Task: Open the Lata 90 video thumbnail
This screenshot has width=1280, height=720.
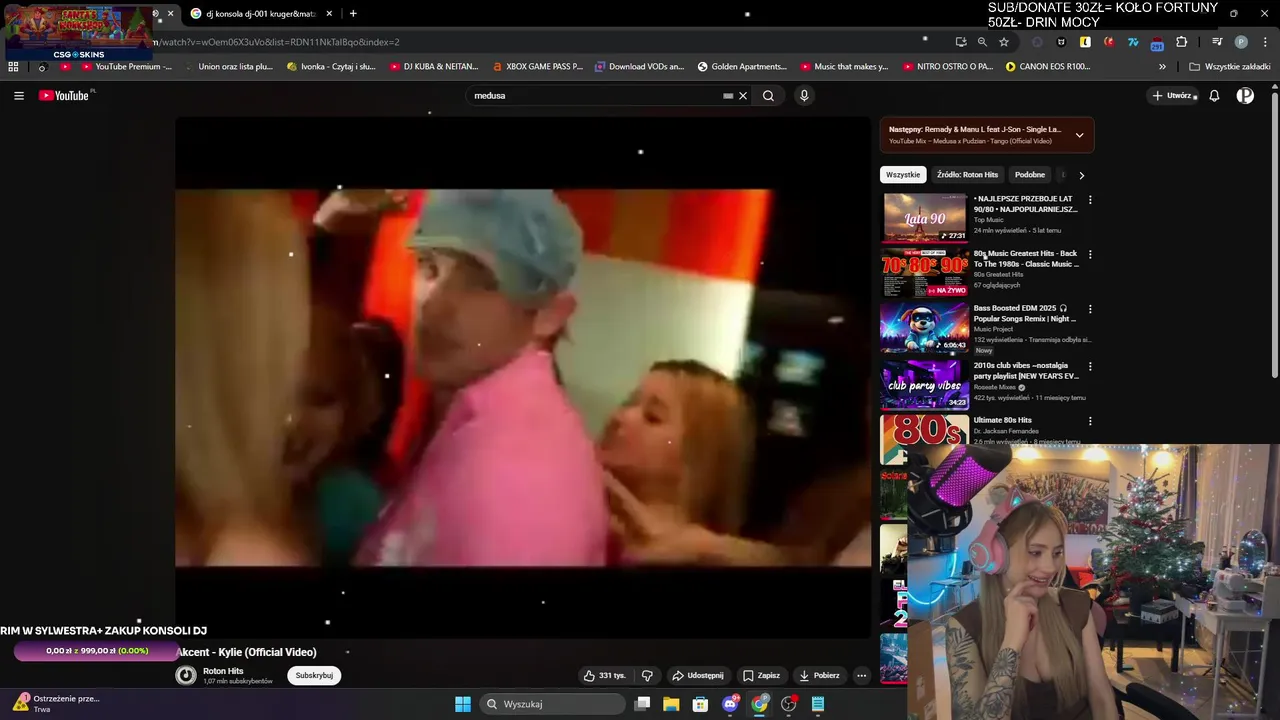Action: pyautogui.click(x=924, y=218)
